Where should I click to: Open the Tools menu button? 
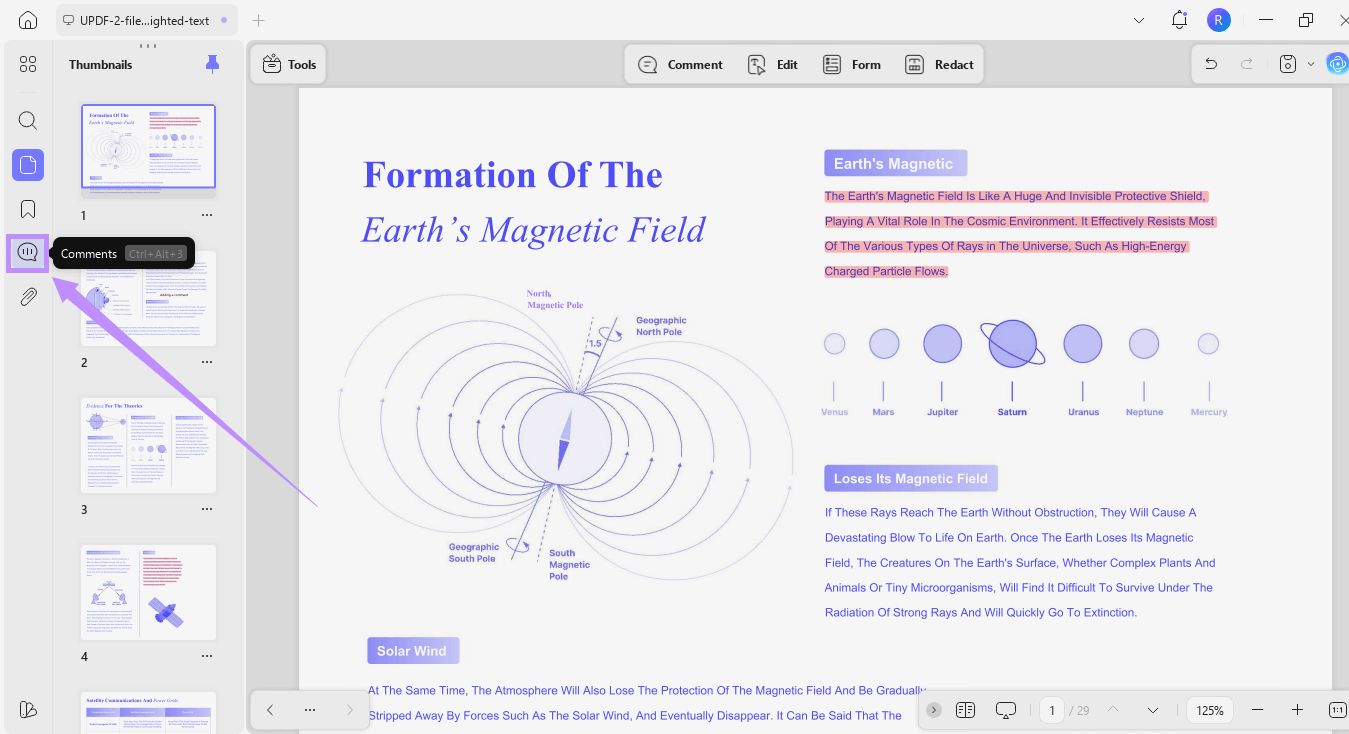(289, 64)
